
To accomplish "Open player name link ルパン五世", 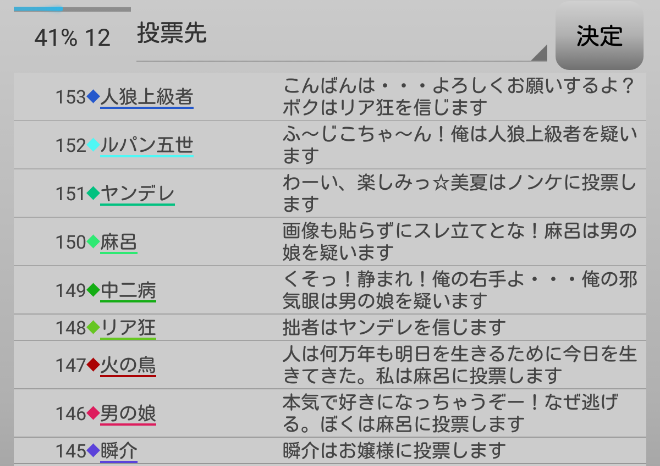I will (147, 145).
